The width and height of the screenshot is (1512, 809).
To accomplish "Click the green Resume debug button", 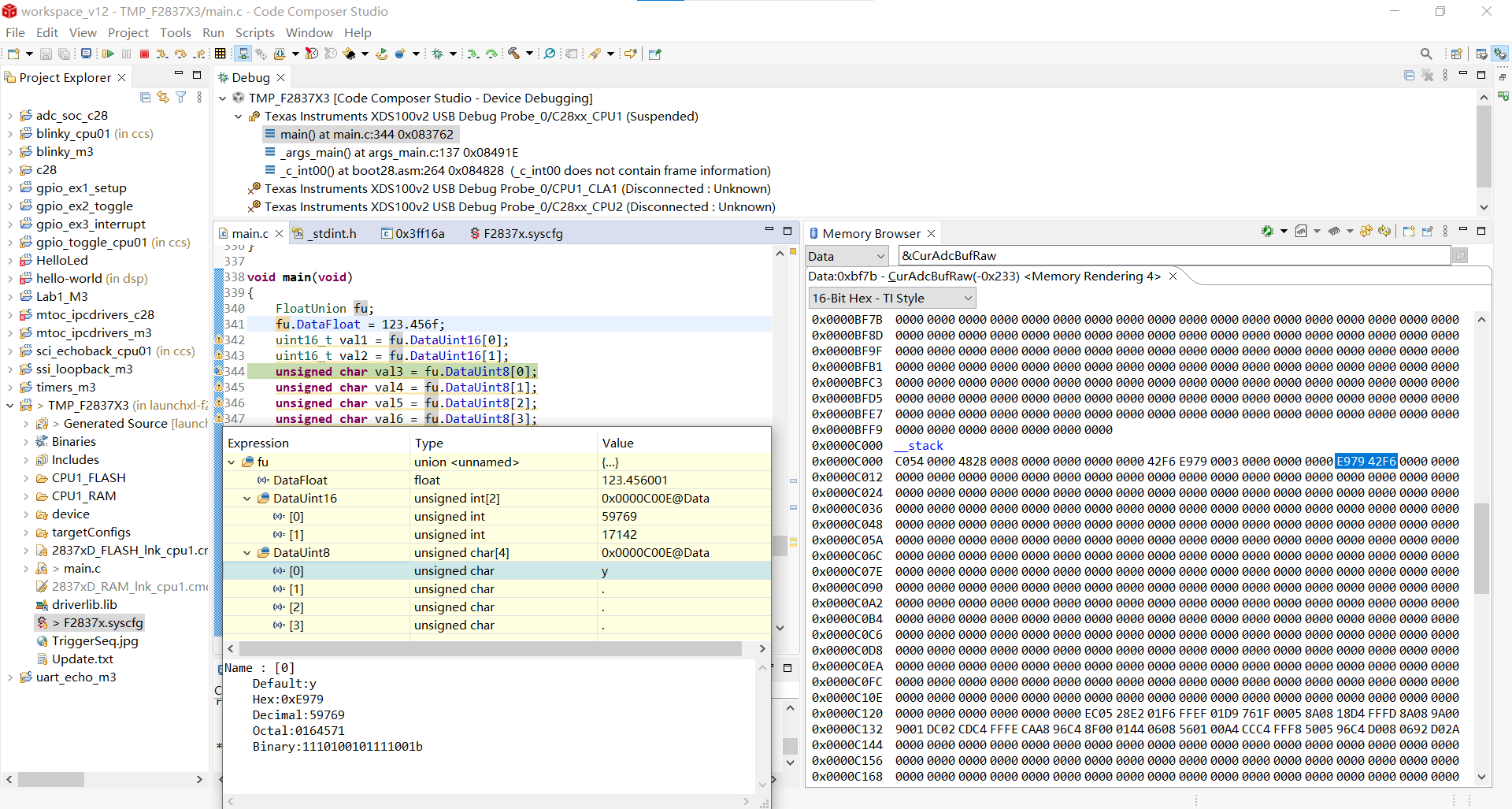I will [108, 54].
